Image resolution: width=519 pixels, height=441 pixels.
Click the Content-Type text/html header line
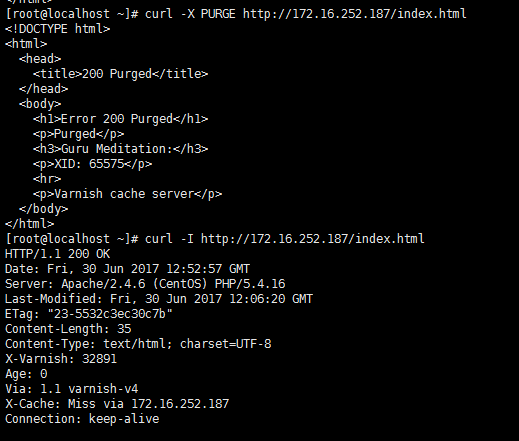(138, 344)
